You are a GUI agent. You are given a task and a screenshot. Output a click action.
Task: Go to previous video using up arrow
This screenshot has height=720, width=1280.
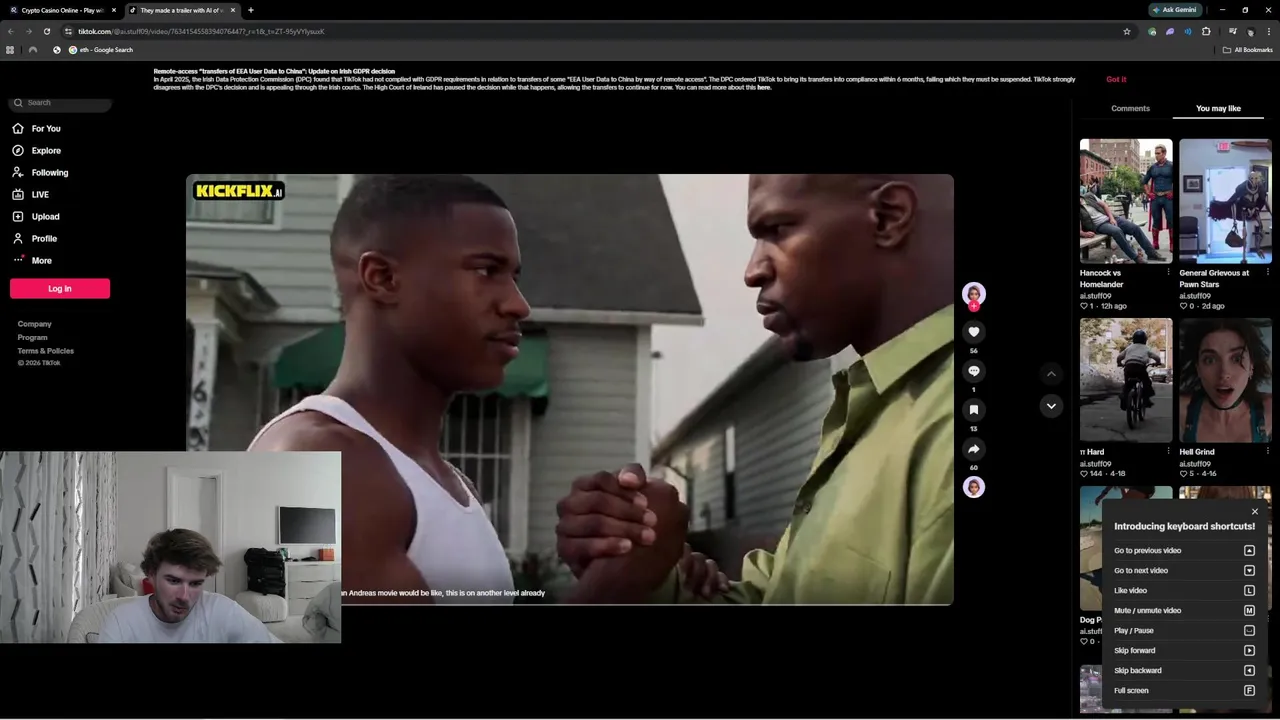[1051, 374]
